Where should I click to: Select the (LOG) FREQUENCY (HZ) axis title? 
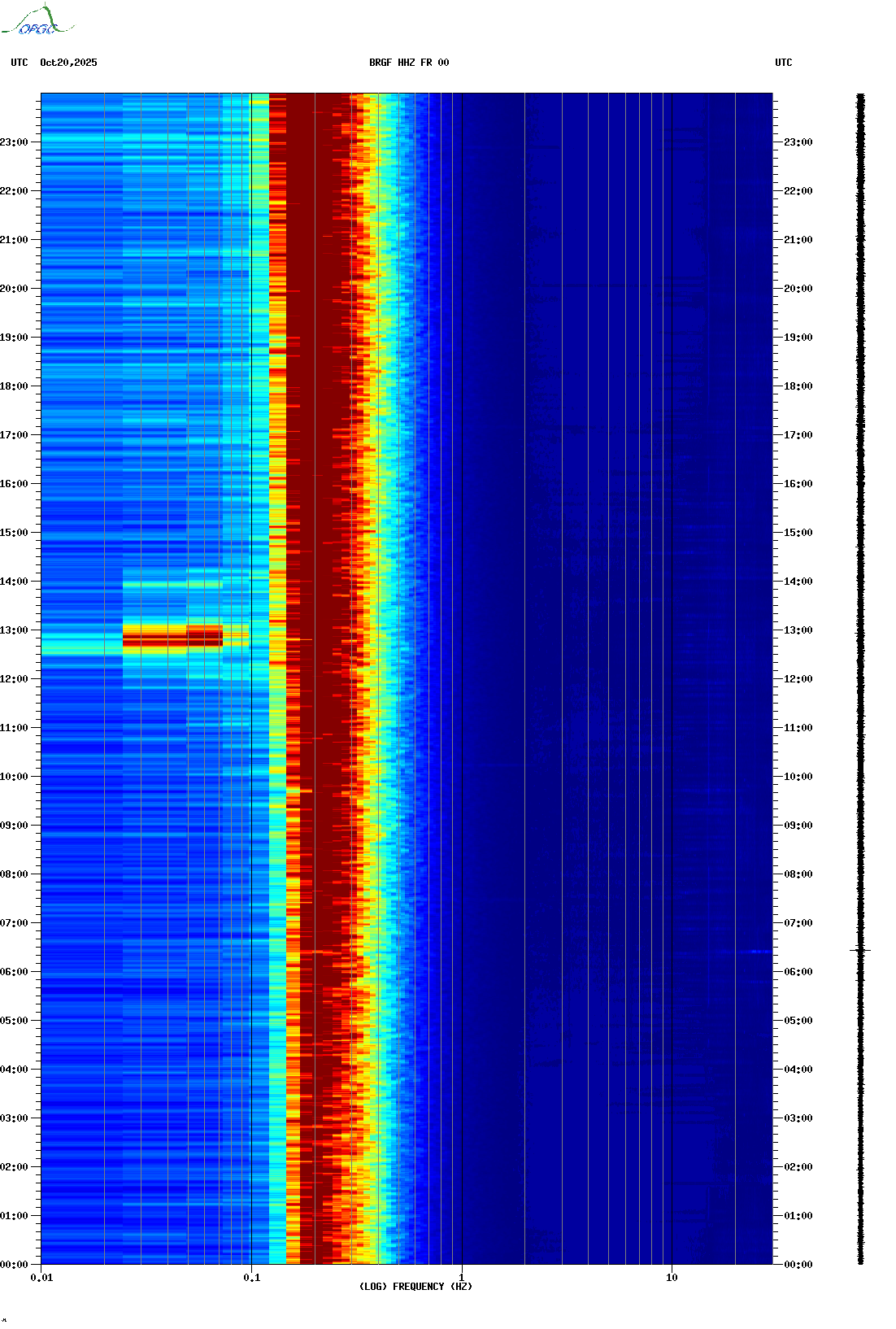click(x=415, y=1287)
